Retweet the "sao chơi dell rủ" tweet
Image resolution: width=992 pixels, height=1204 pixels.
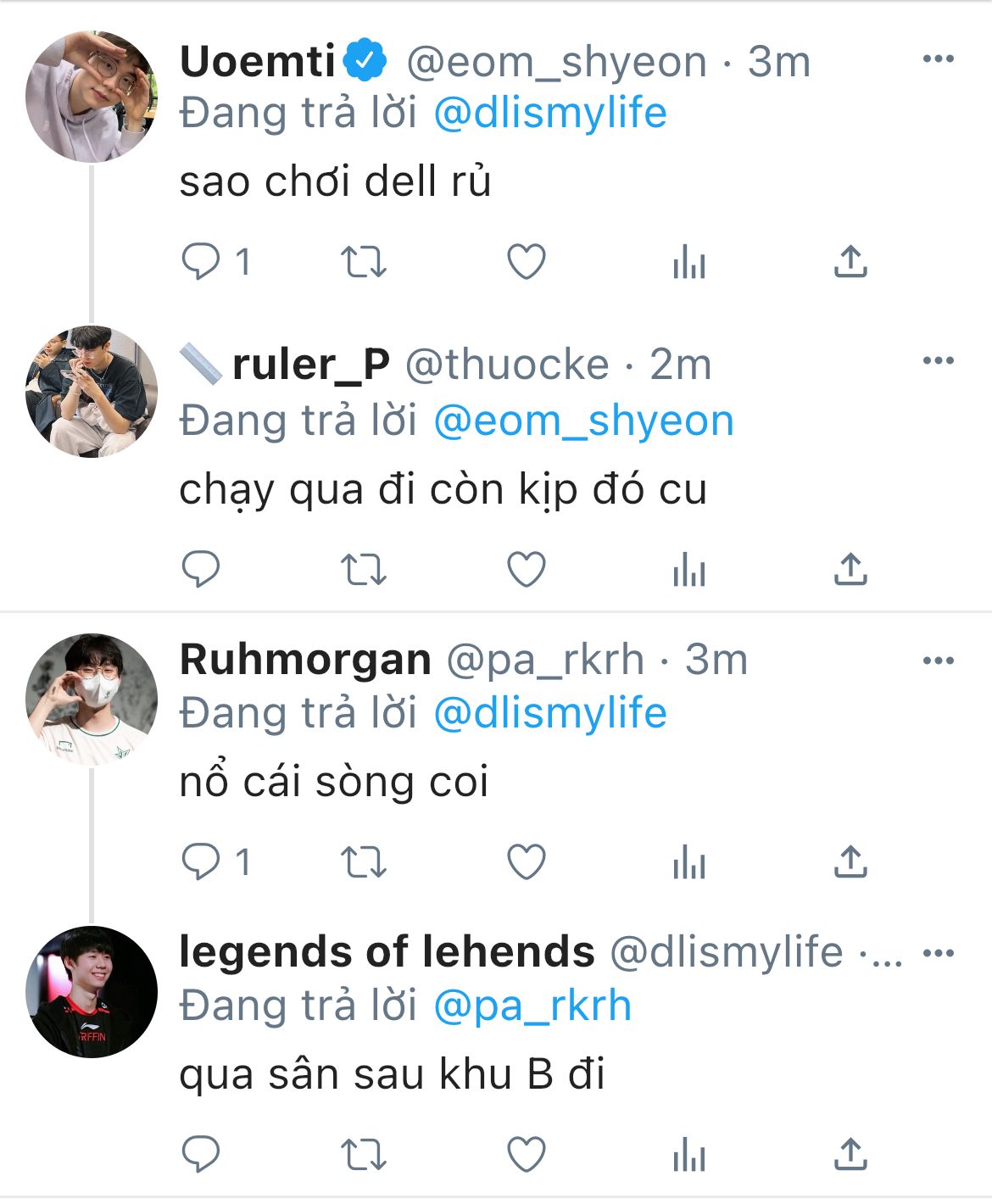coord(364,261)
